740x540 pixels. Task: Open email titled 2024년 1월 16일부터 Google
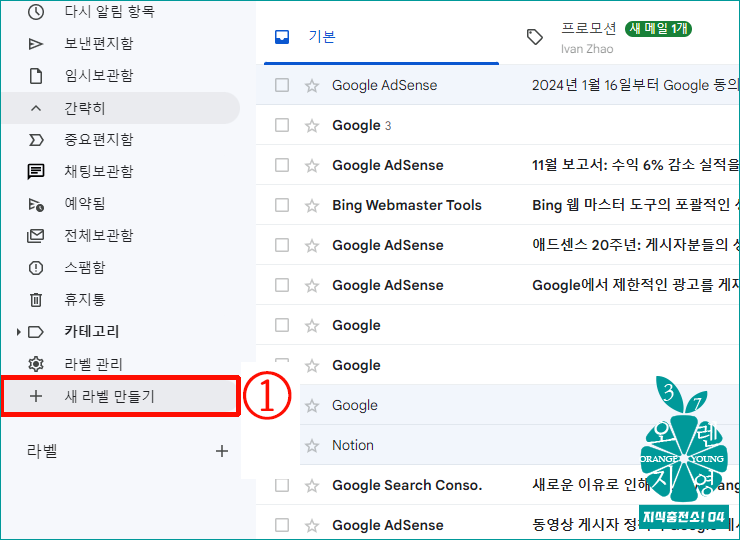point(635,85)
